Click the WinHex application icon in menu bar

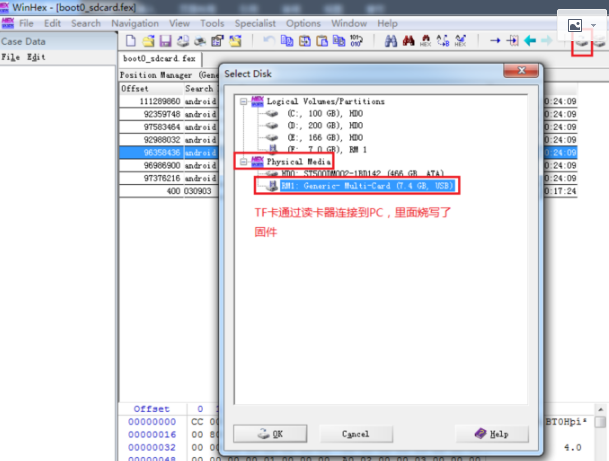tap(8, 23)
